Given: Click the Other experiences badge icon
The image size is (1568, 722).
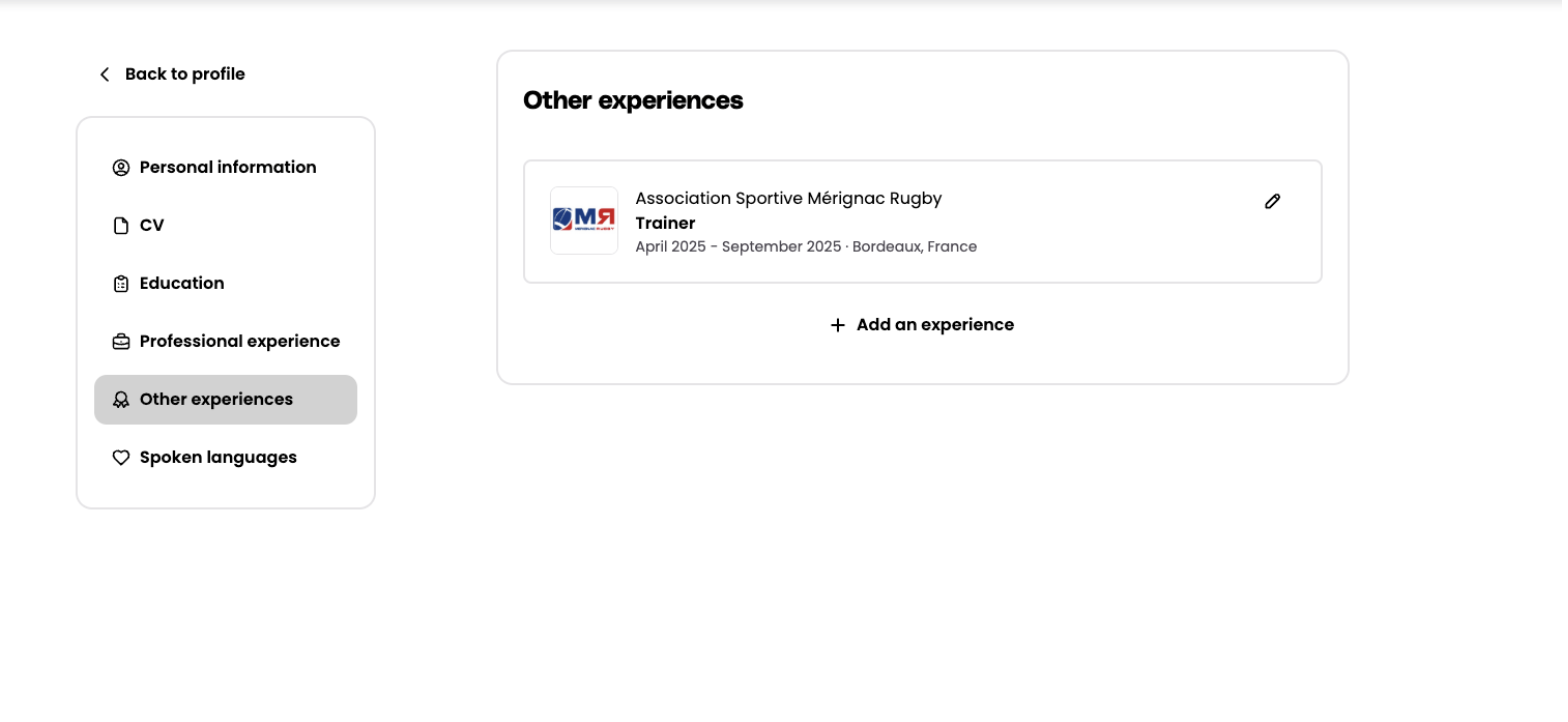Looking at the screenshot, I should 121,400.
